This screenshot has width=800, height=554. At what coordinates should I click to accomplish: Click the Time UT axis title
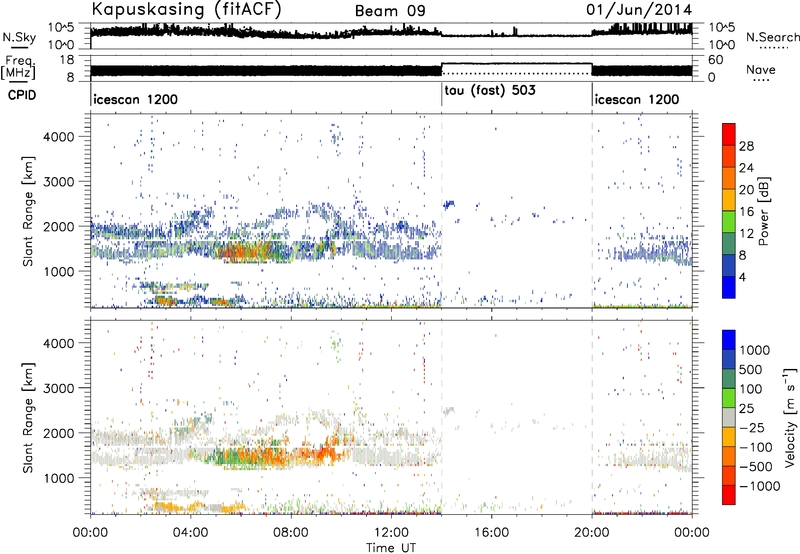[391, 548]
